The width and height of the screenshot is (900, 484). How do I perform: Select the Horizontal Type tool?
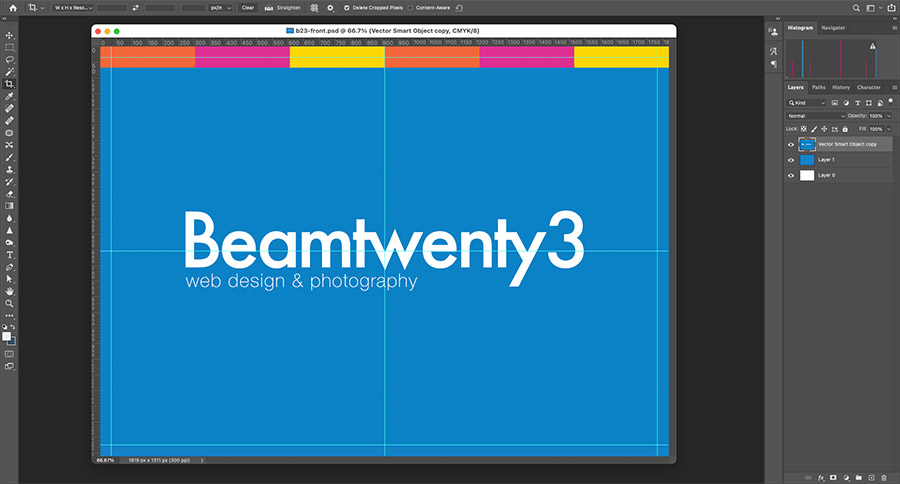point(9,254)
